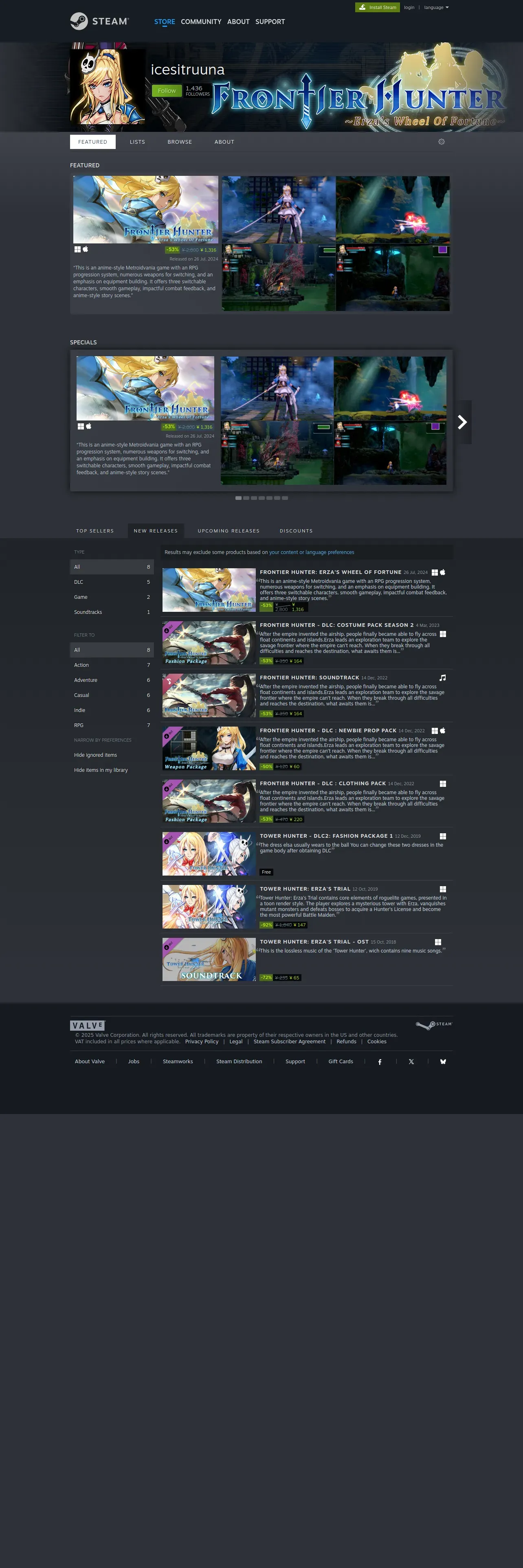
Task: Open the STORE menu
Action: tap(165, 21)
